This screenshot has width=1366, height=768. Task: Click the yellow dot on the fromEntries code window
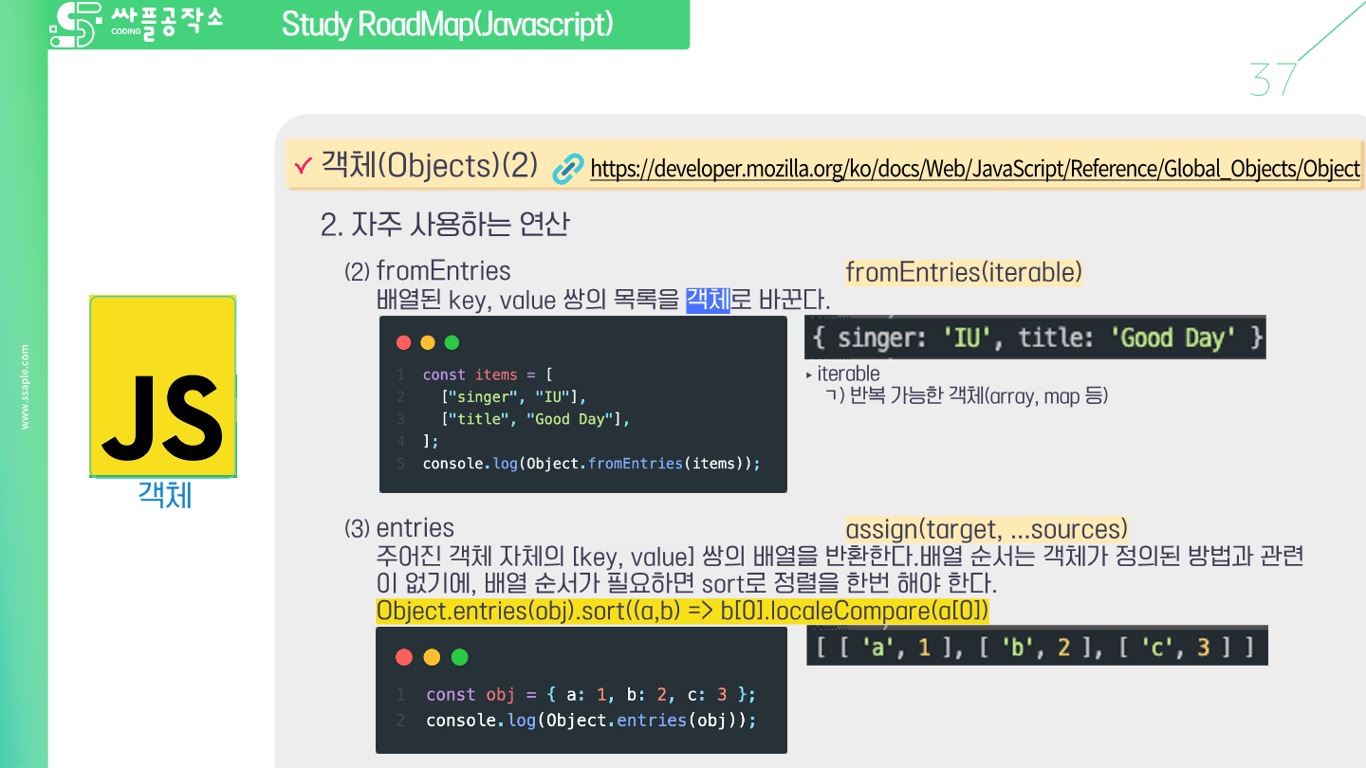point(428,341)
